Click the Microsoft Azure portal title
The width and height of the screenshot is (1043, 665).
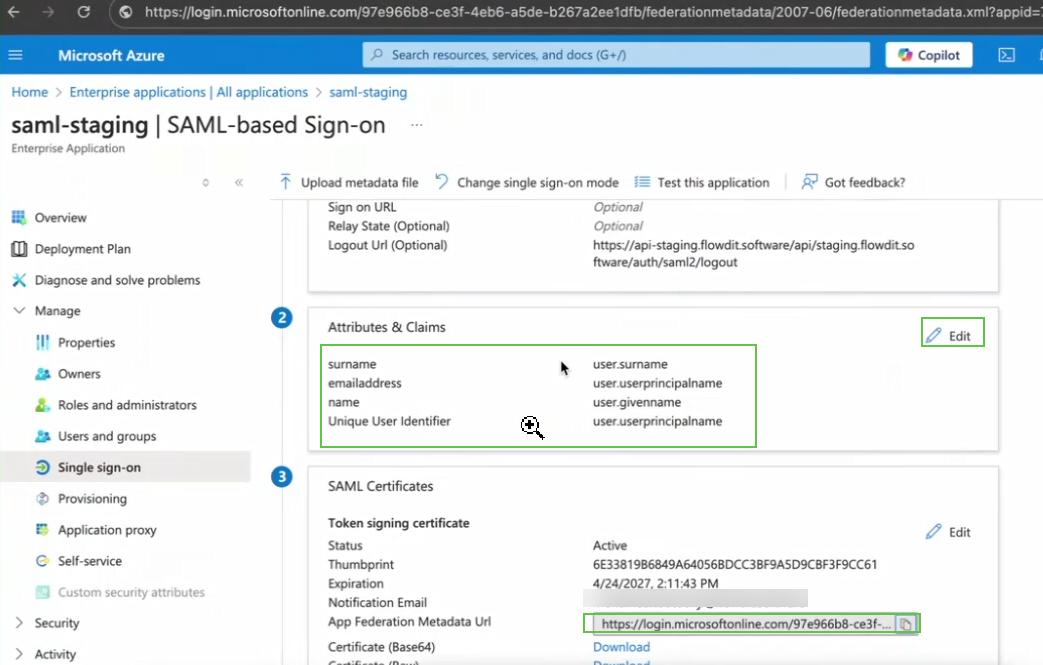click(111, 56)
